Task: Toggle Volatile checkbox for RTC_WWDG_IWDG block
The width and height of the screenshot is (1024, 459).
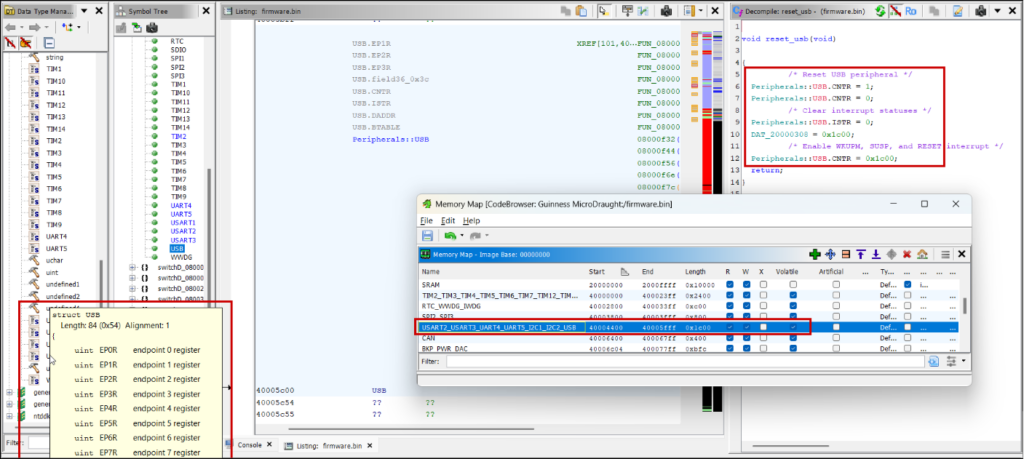Action: click(x=793, y=306)
